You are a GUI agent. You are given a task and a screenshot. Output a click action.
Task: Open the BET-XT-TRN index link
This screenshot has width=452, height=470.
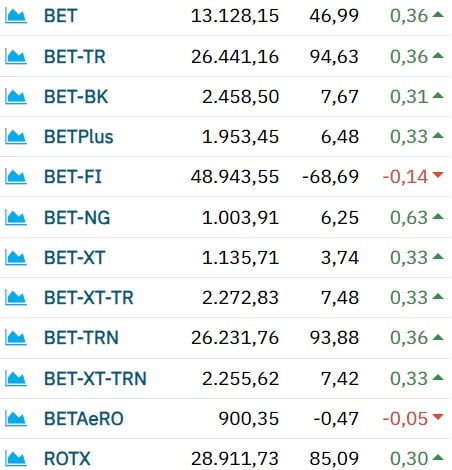pyautogui.click(x=95, y=379)
